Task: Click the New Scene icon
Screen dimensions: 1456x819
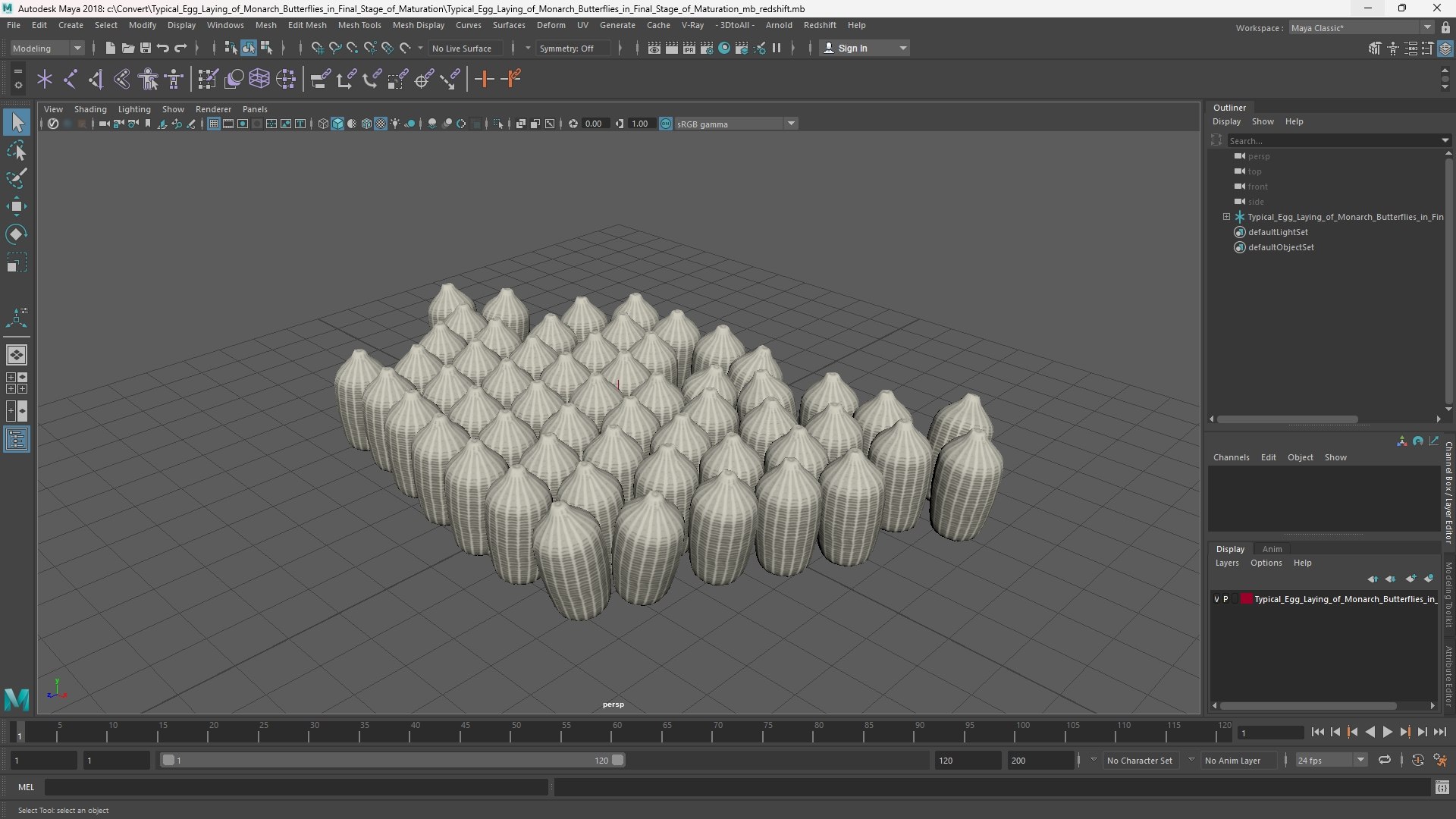Action: click(x=110, y=48)
